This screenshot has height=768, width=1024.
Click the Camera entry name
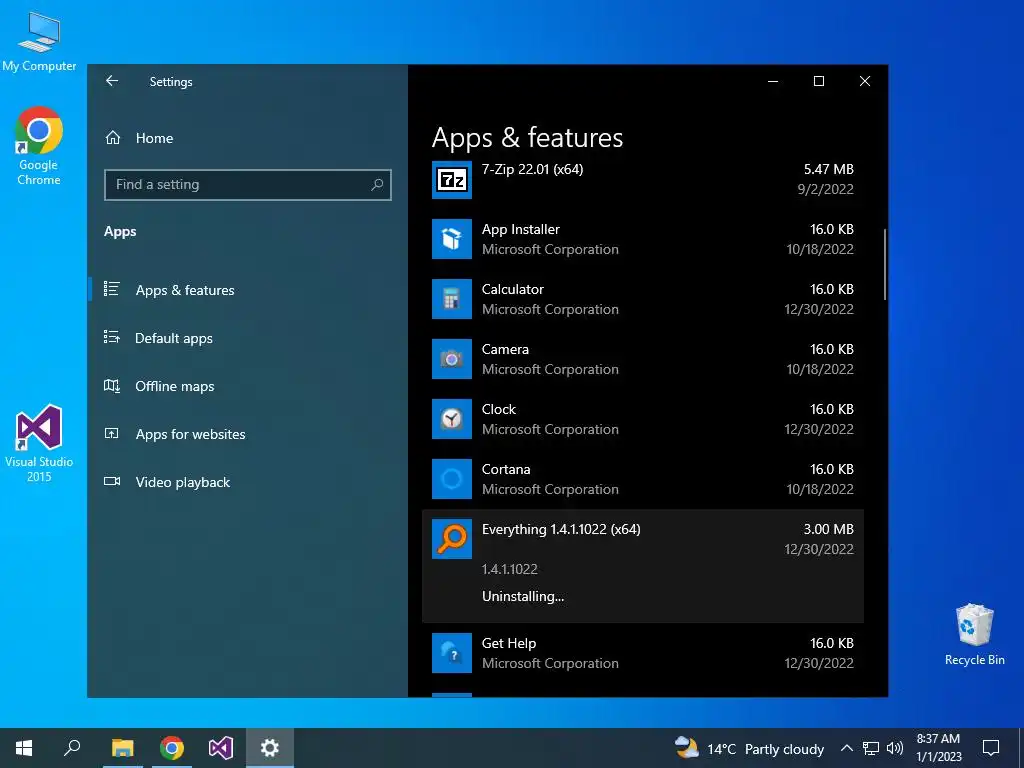(x=505, y=349)
